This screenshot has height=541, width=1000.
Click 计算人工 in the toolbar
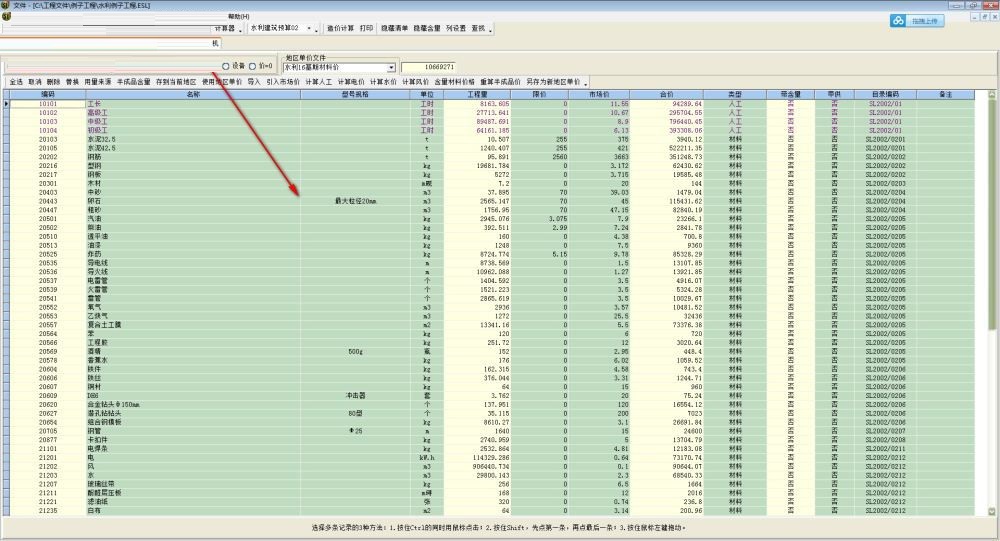(319, 82)
